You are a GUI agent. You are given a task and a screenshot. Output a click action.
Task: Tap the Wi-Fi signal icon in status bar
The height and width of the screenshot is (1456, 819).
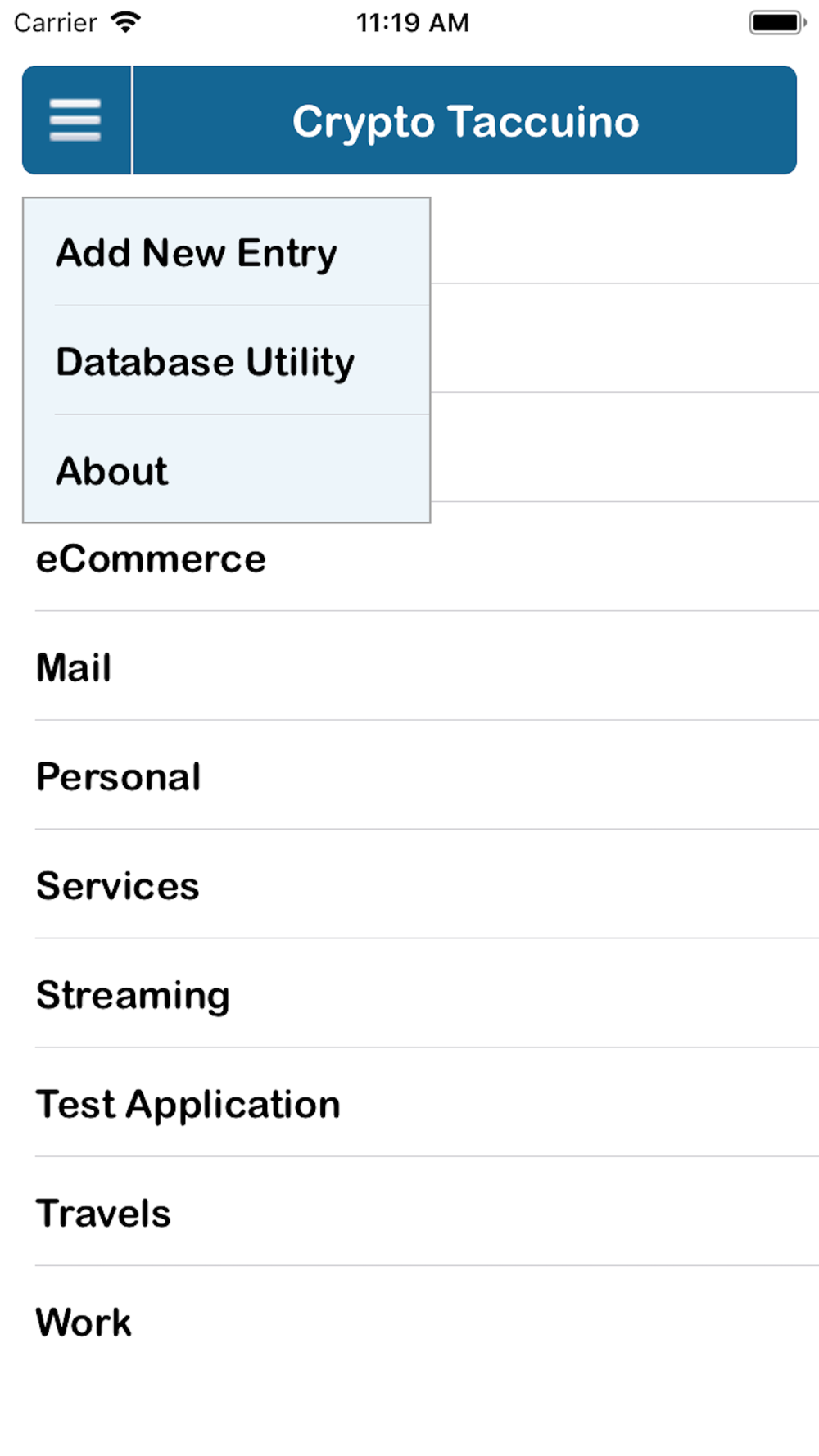pyautogui.click(x=125, y=22)
